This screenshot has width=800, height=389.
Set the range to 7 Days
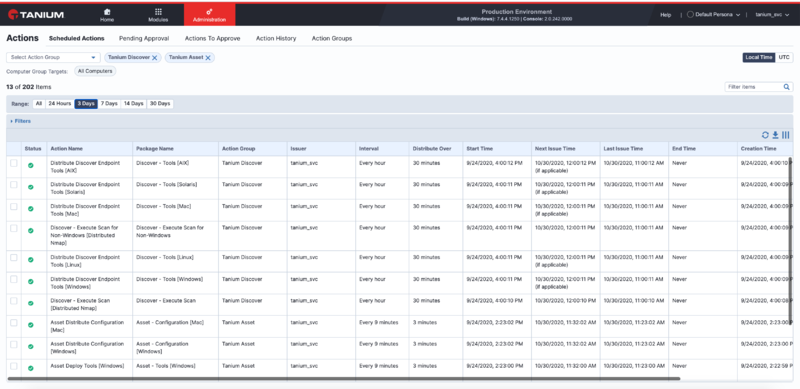[x=109, y=104]
